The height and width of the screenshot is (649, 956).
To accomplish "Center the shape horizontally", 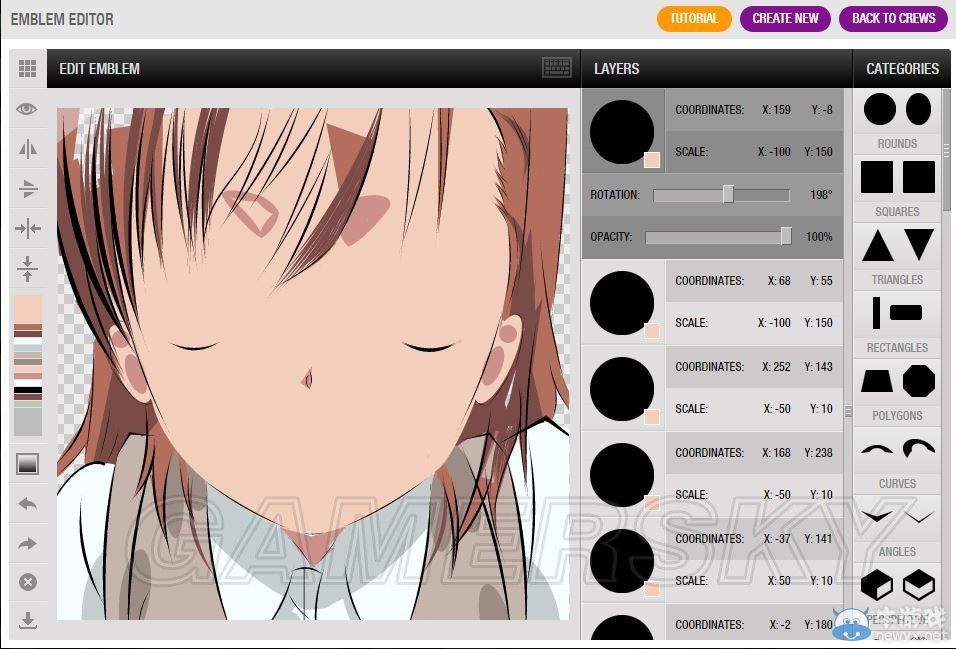I will [27, 229].
